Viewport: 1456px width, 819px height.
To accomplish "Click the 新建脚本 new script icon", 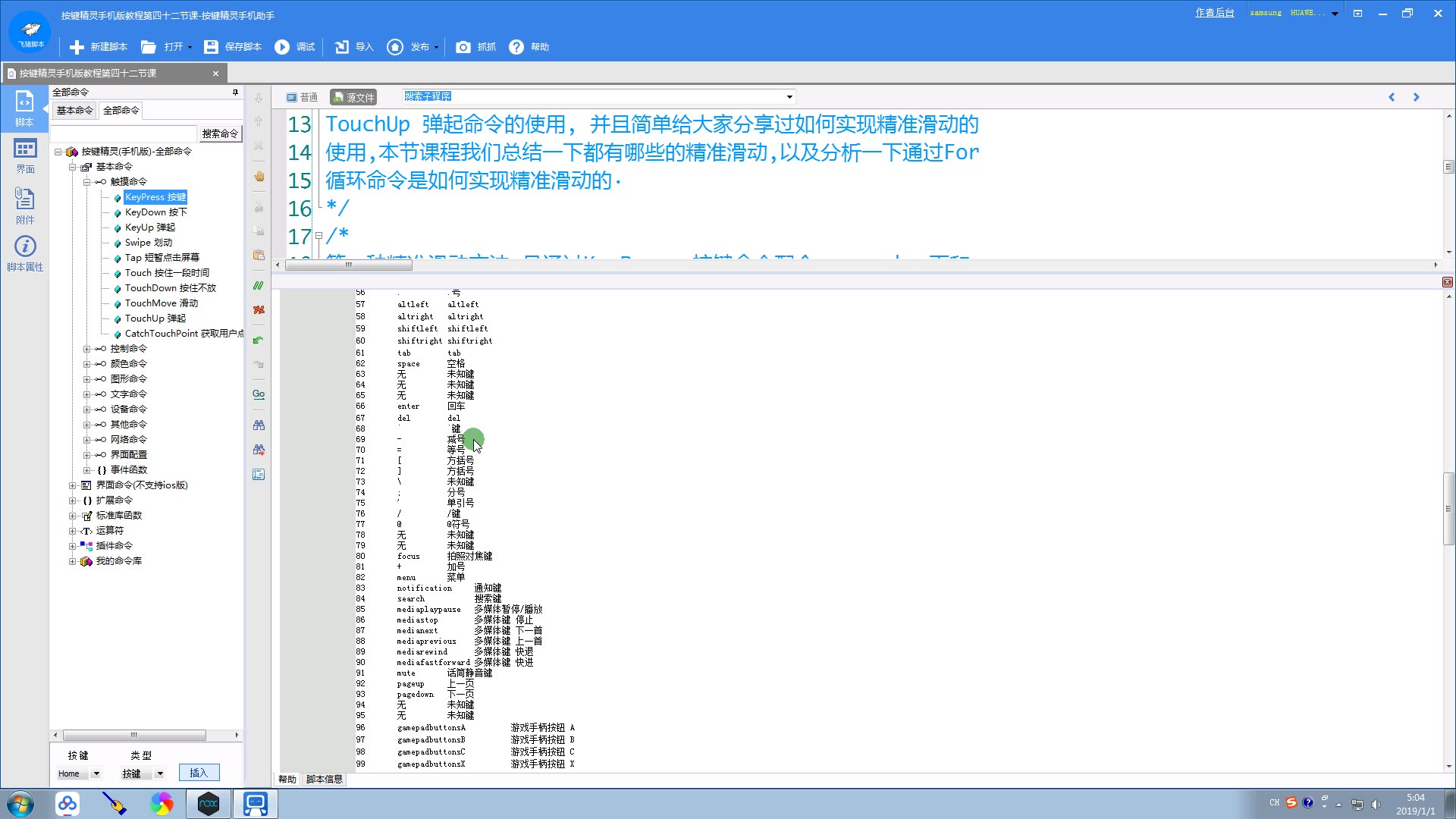I will pos(77,47).
